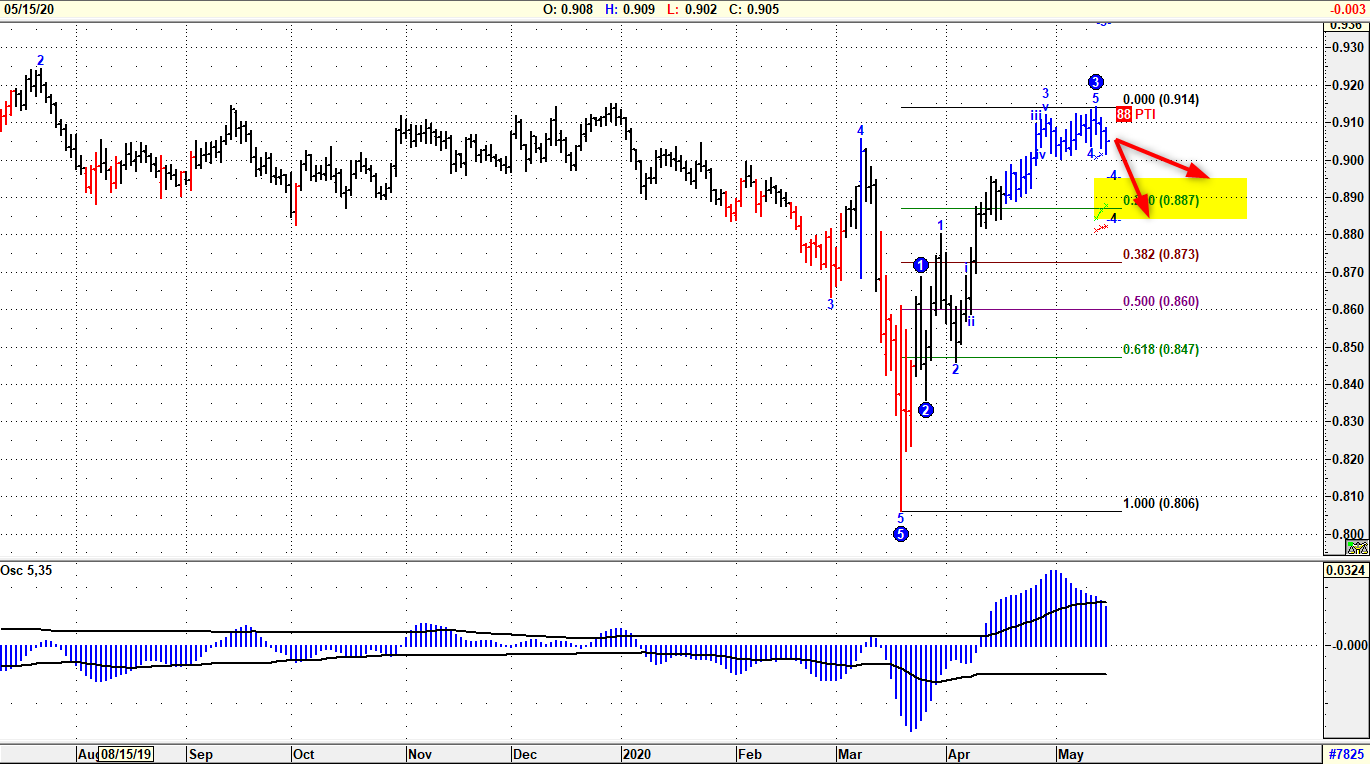Click the Osc 5,35 indicator label
The width and height of the screenshot is (1370, 764).
coord(25,567)
